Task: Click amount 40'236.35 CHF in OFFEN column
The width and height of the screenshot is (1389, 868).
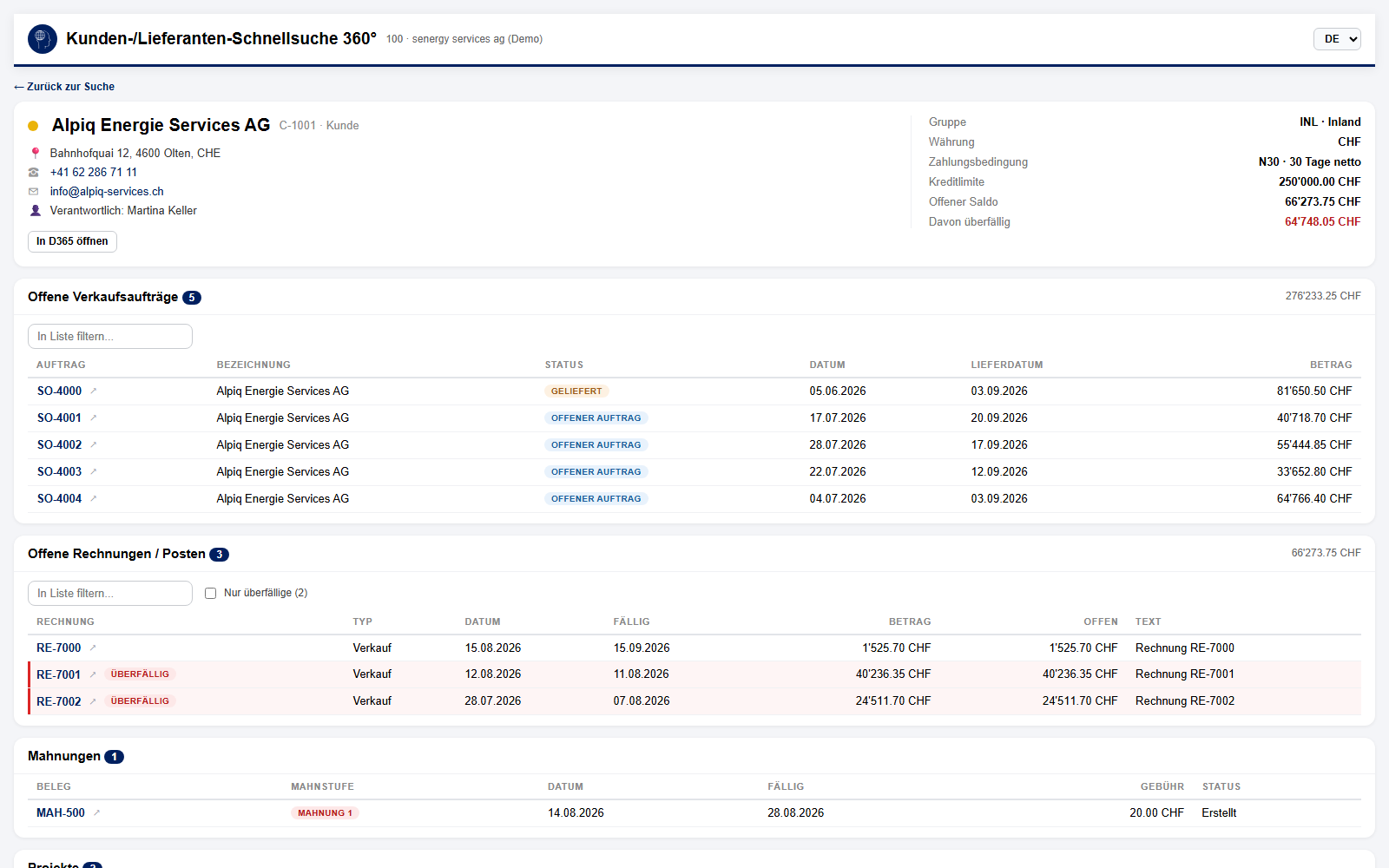Action: [1080, 674]
